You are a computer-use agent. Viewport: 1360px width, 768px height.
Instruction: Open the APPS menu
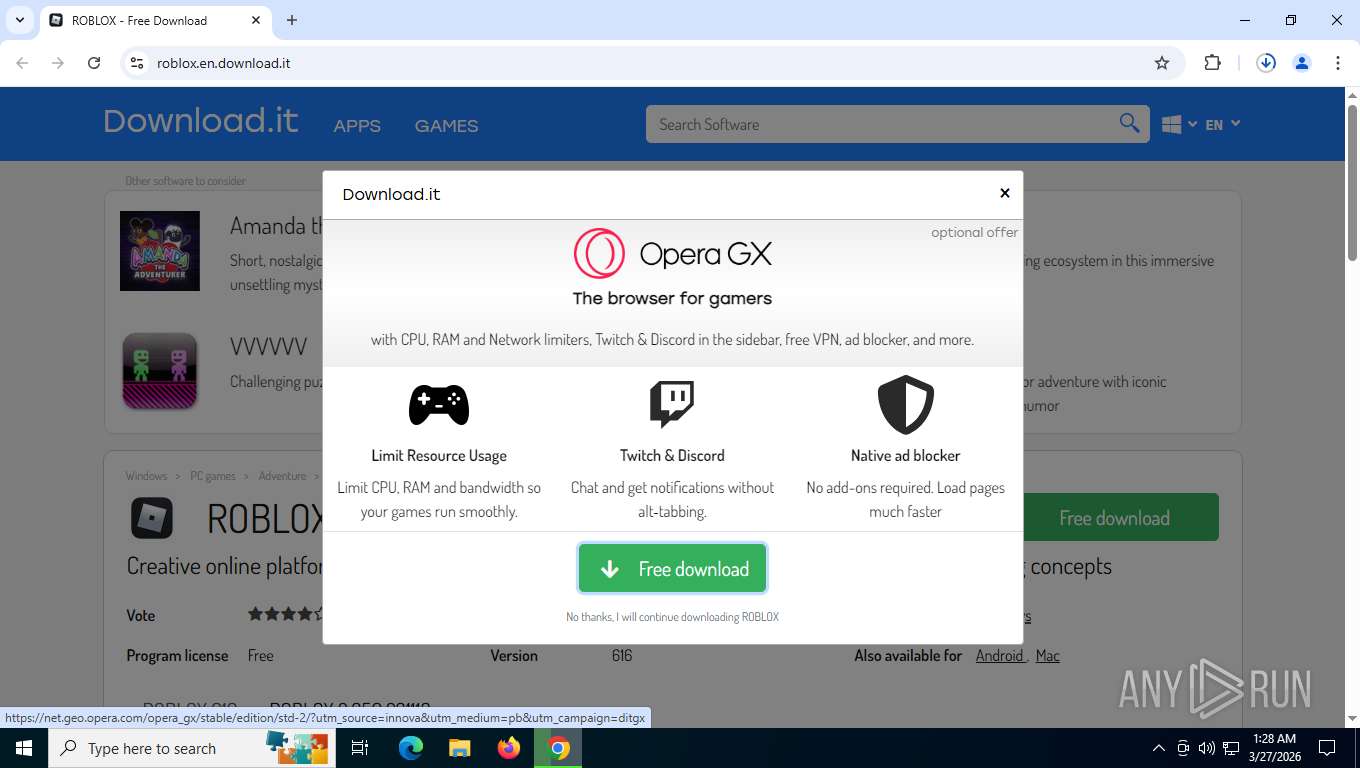point(357,126)
